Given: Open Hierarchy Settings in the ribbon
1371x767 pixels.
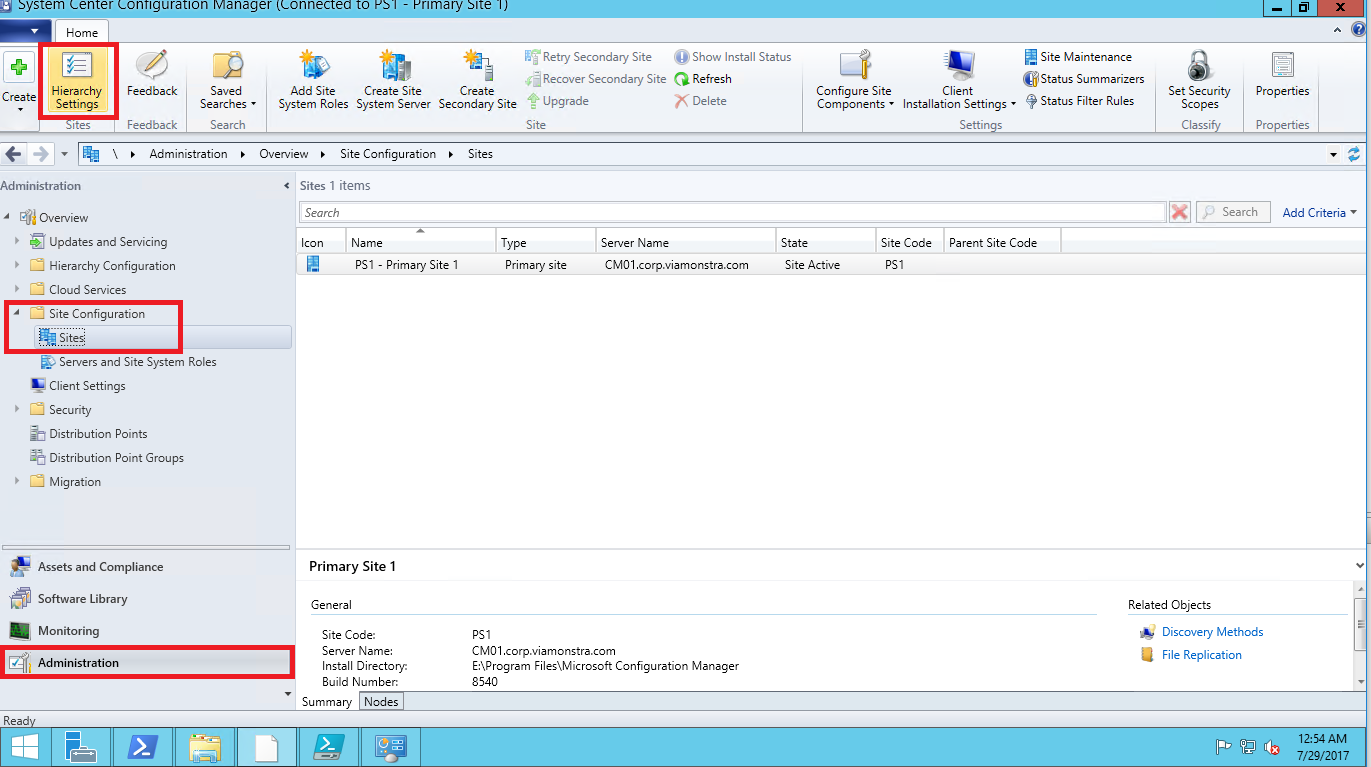Looking at the screenshot, I should click(77, 81).
